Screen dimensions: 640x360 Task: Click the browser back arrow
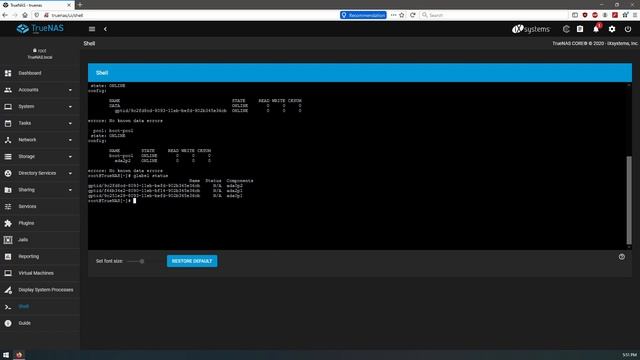click(5, 15)
